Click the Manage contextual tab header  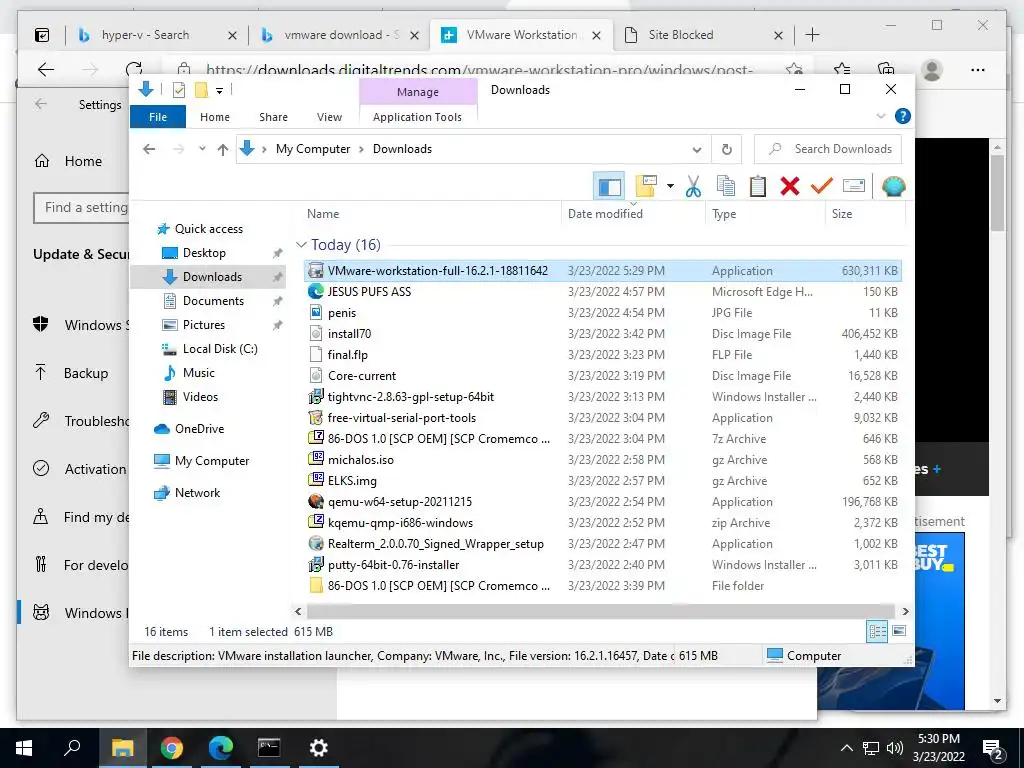pos(418,92)
